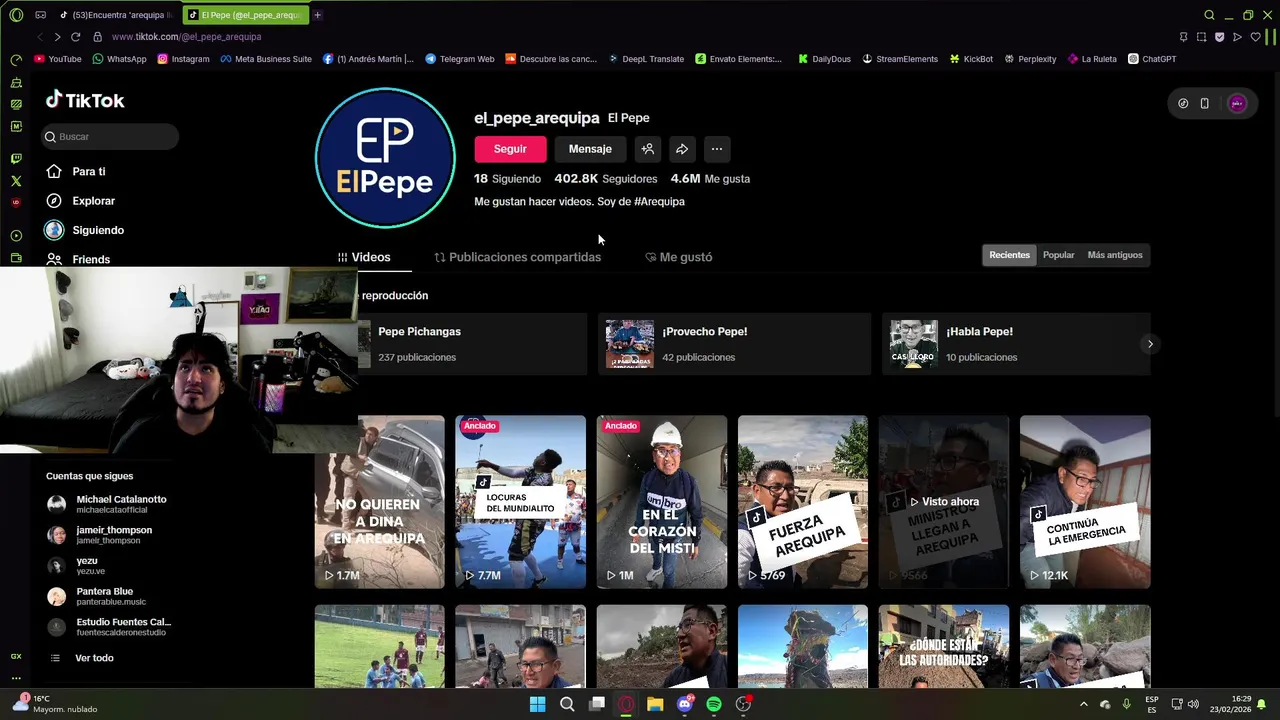
Task: Open the Twitch panel in the Opera sidebar
Action: point(16,159)
